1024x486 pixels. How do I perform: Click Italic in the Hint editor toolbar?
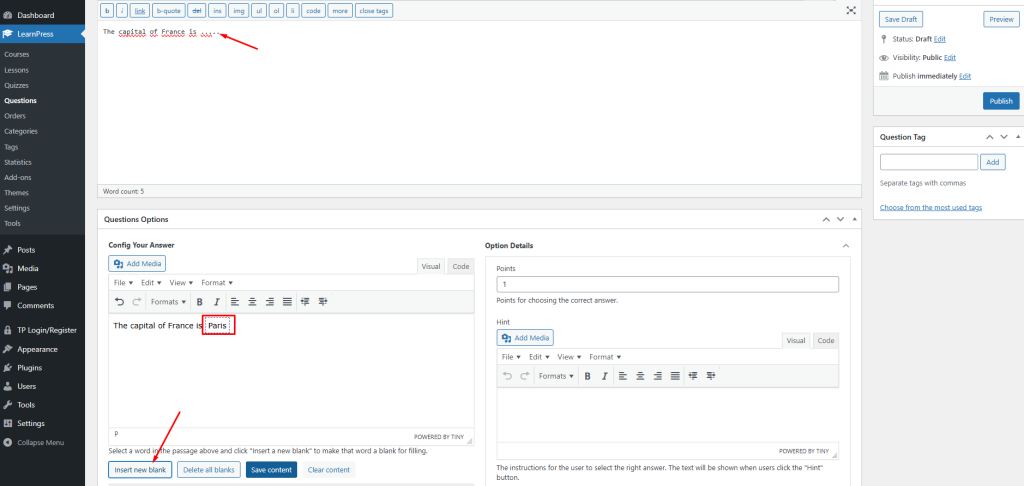point(603,376)
